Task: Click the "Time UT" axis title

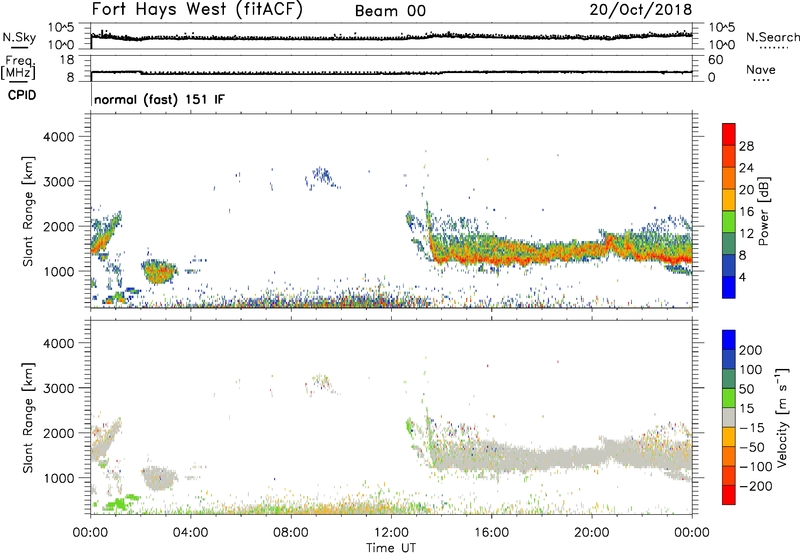Action: pos(391,548)
